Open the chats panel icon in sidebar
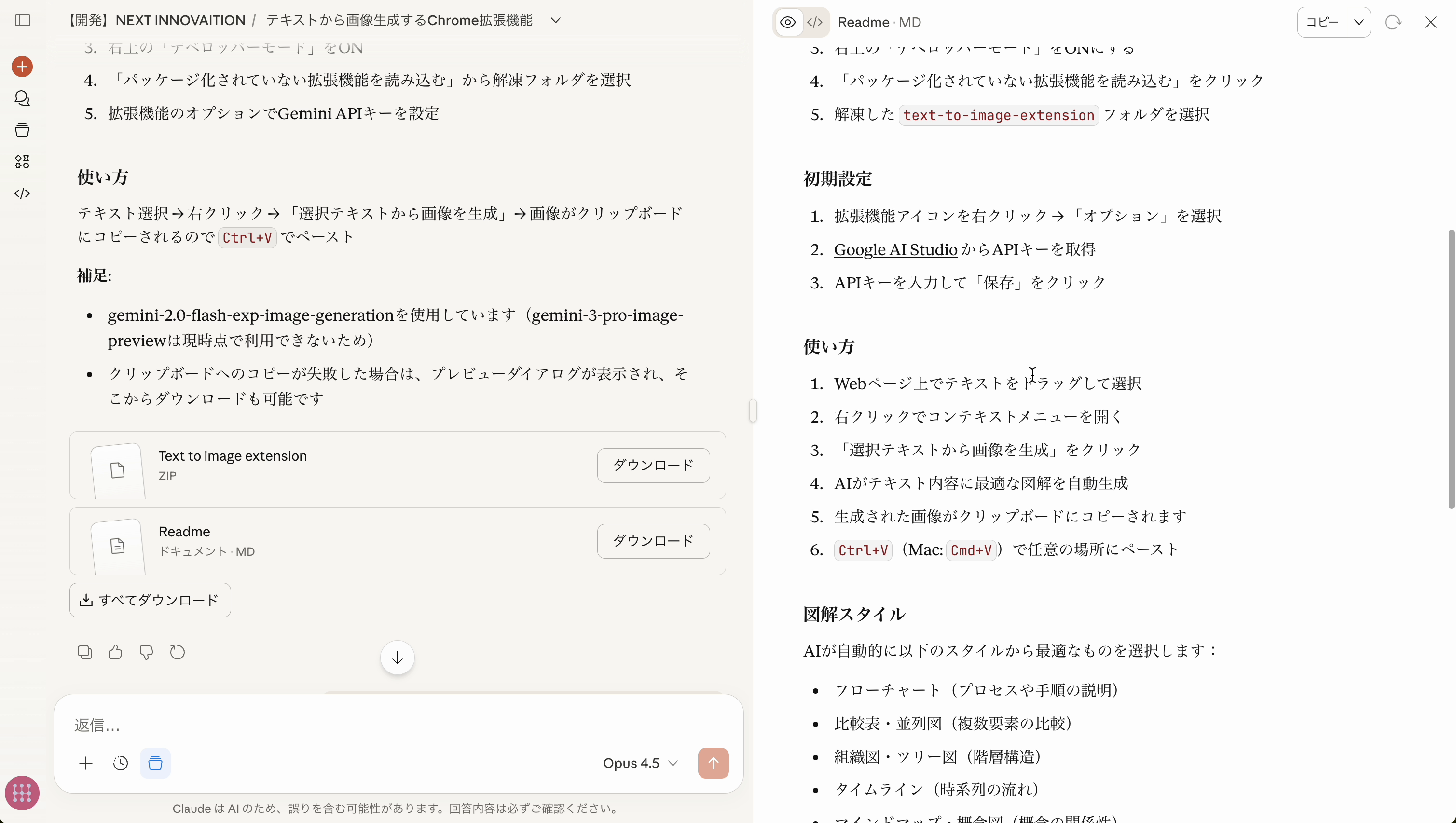Image resolution: width=1456 pixels, height=823 pixels. pyautogui.click(x=22, y=98)
